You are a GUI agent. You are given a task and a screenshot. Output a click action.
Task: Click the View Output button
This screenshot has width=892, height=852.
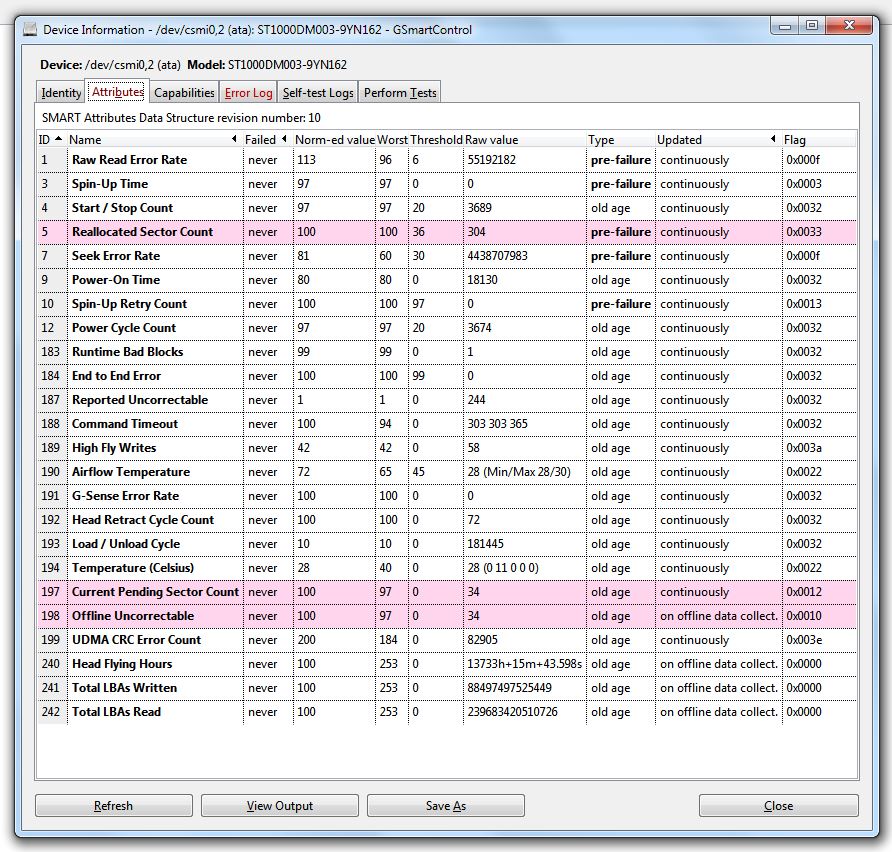pyautogui.click(x=280, y=806)
